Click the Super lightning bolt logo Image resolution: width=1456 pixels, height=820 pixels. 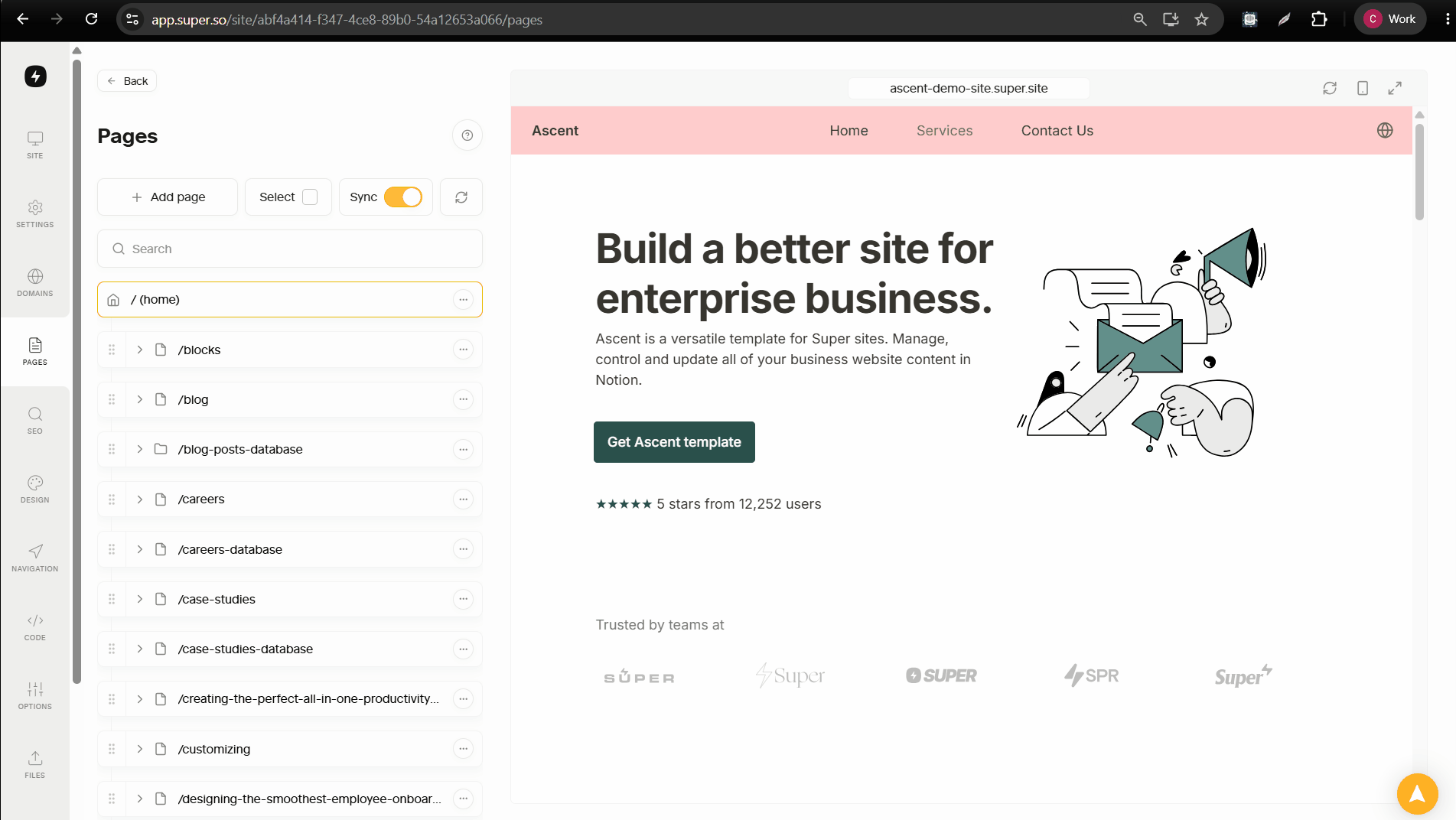(x=35, y=76)
